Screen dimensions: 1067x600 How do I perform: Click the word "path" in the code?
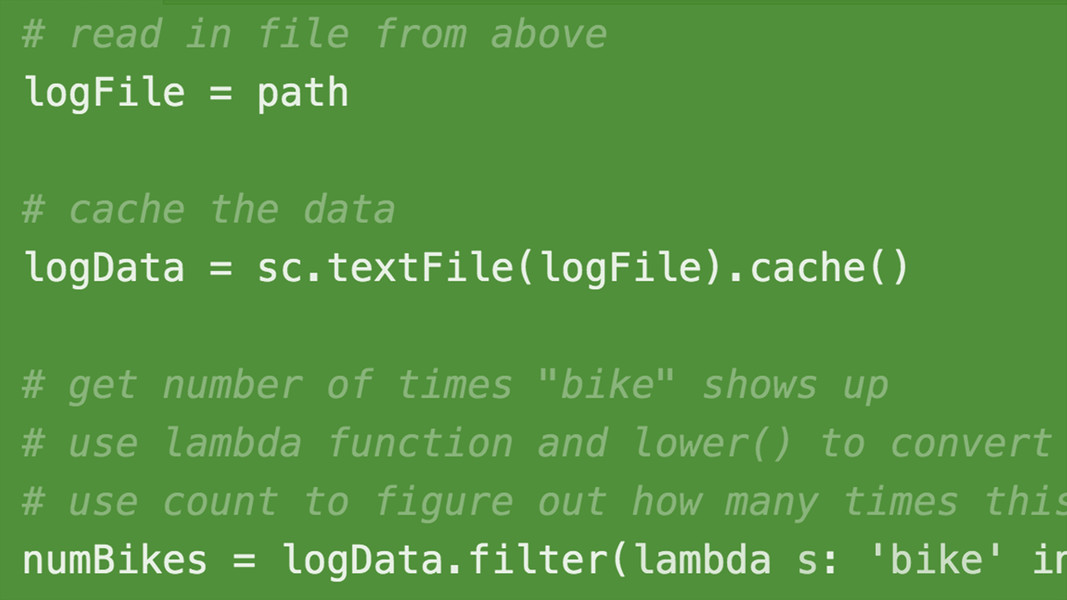pos(303,94)
